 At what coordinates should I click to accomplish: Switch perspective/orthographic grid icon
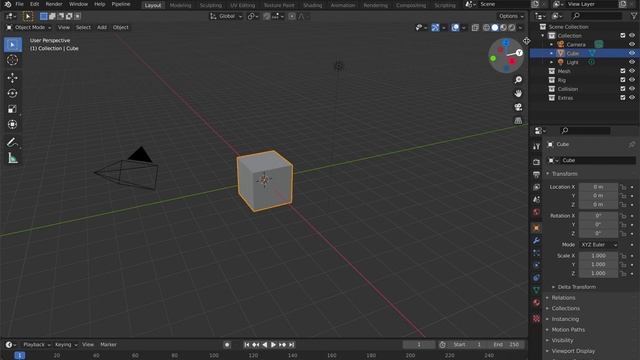point(518,121)
